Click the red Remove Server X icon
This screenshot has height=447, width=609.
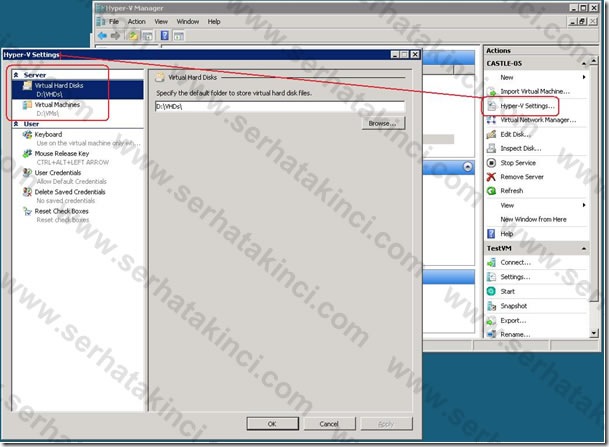pyautogui.click(x=491, y=177)
